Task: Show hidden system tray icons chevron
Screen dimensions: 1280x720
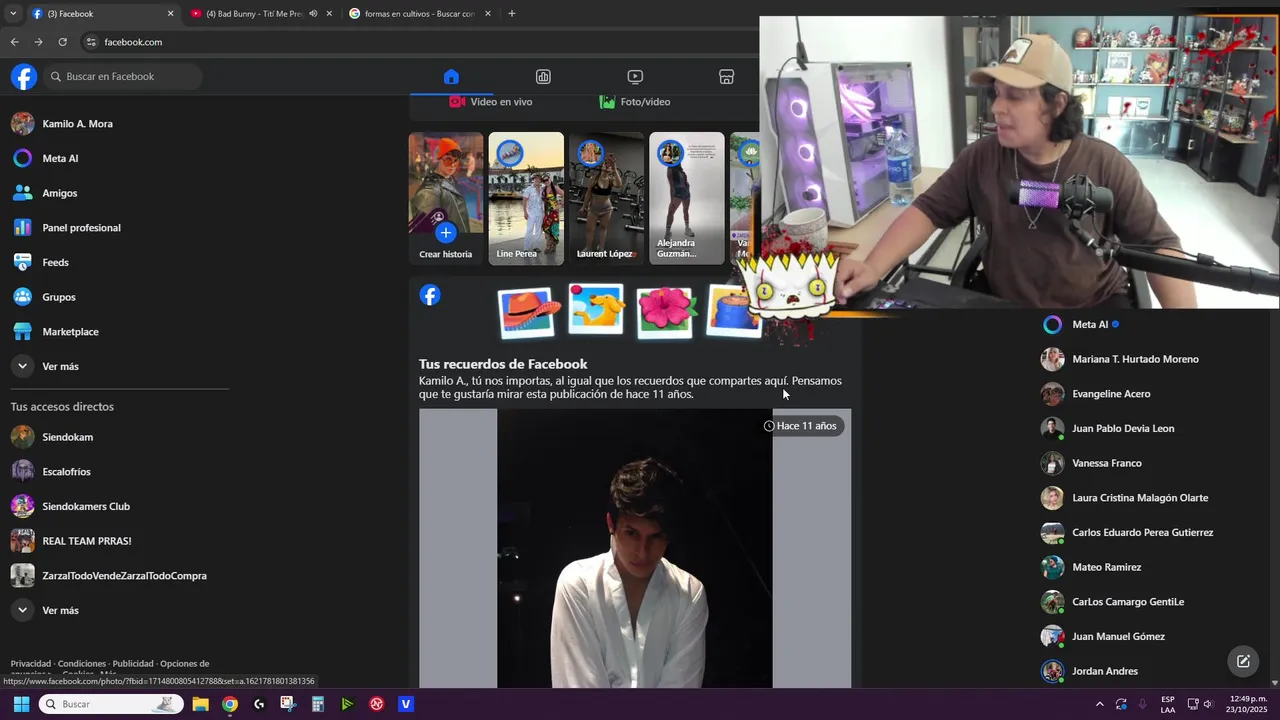Action: click(1099, 704)
